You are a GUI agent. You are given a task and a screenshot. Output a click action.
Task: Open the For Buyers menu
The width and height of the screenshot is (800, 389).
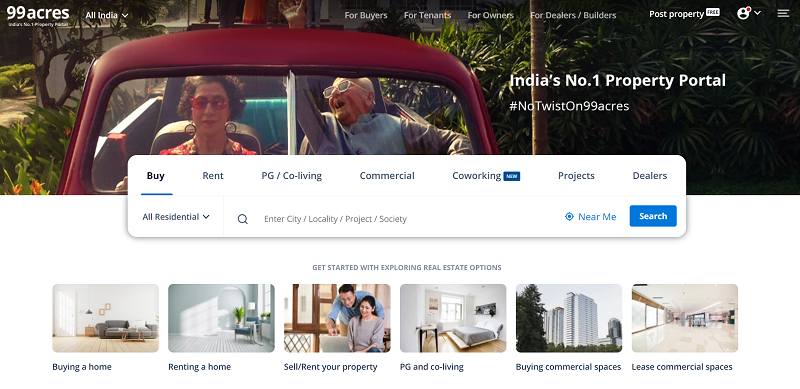tap(366, 15)
